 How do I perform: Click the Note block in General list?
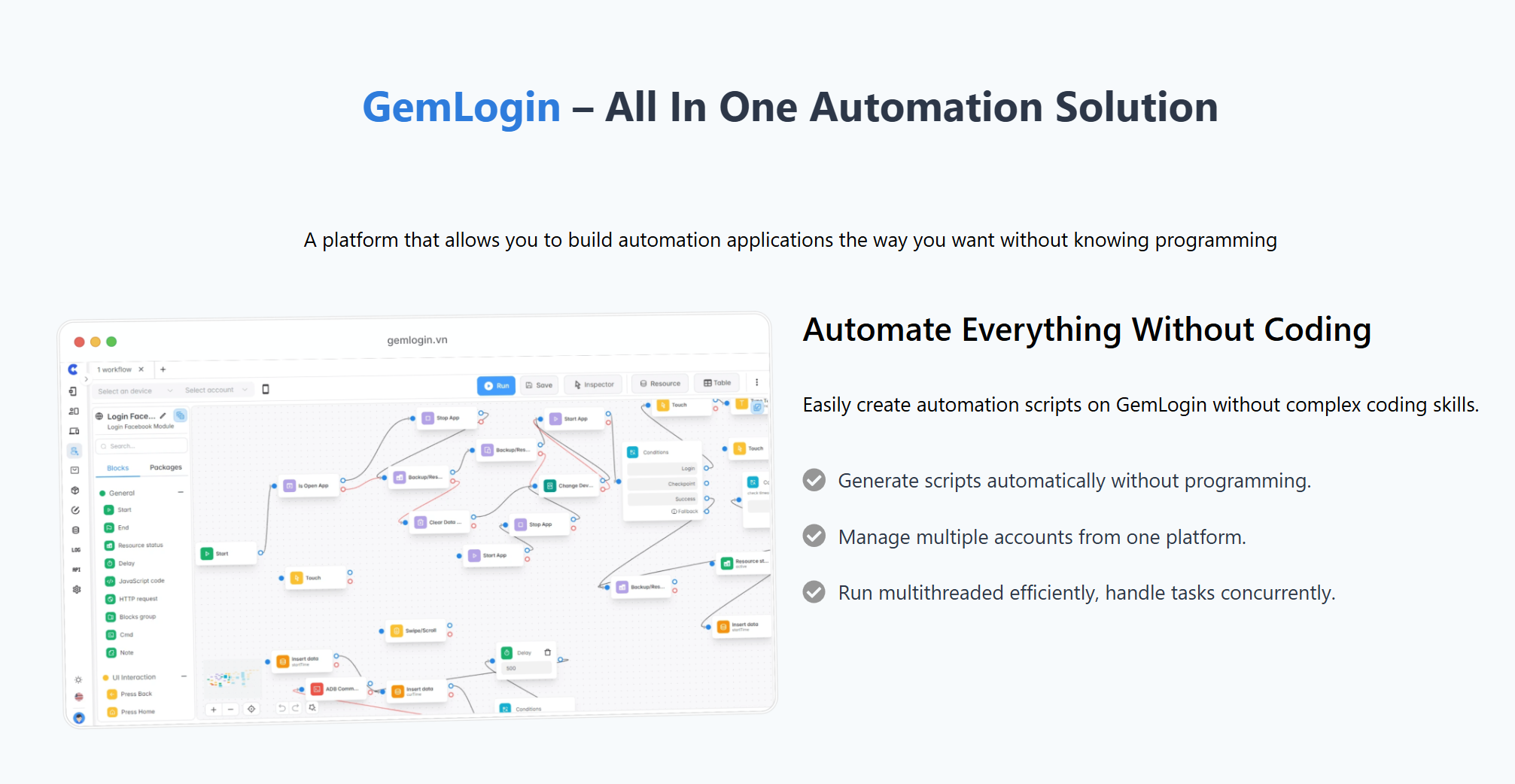pyautogui.click(x=120, y=652)
